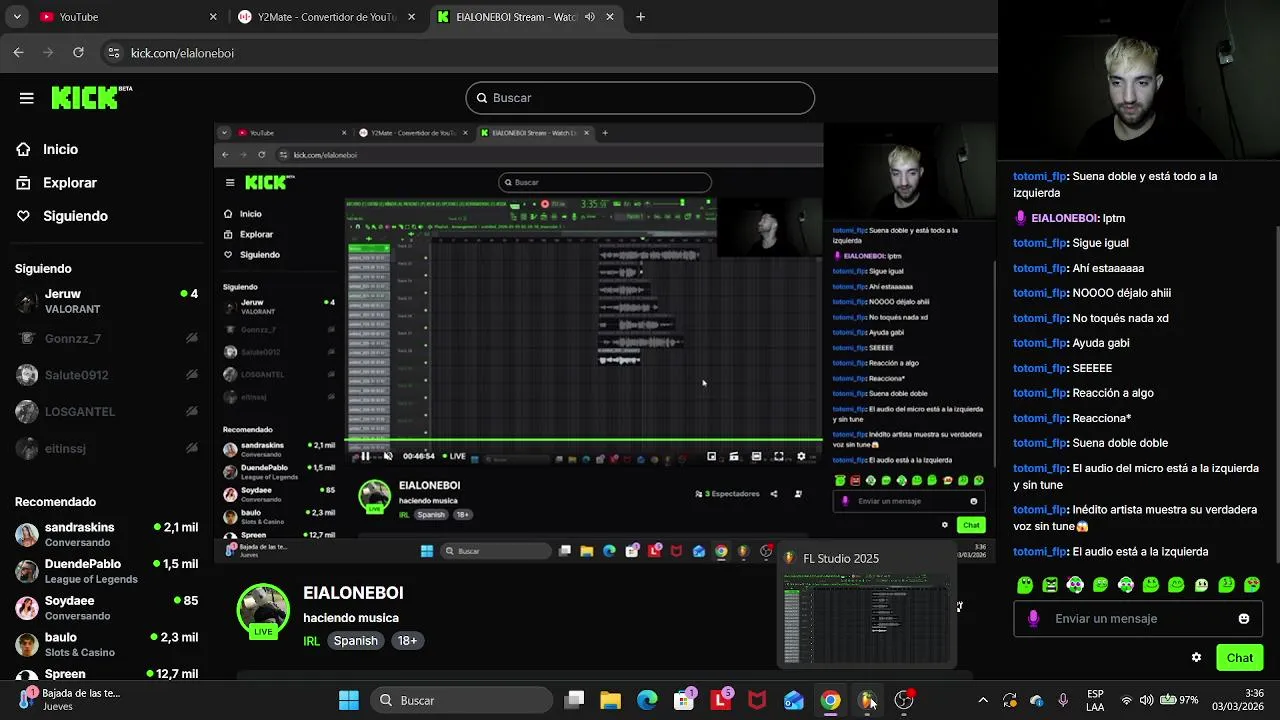Open the volume control in system tray
Image resolution: width=1280 pixels, height=720 pixels.
[1146, 701]
